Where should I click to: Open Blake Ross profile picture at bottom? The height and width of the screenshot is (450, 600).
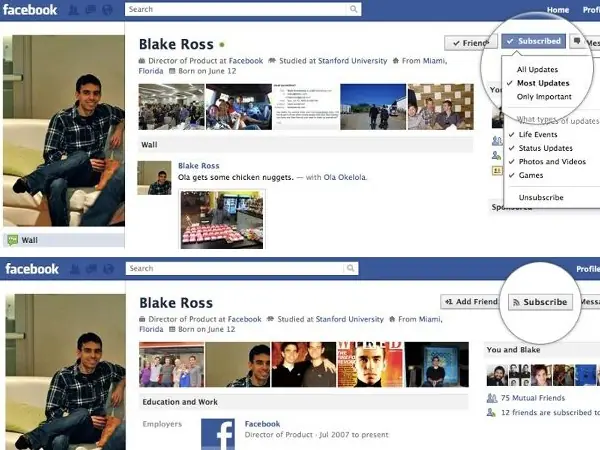click(65, 372)
